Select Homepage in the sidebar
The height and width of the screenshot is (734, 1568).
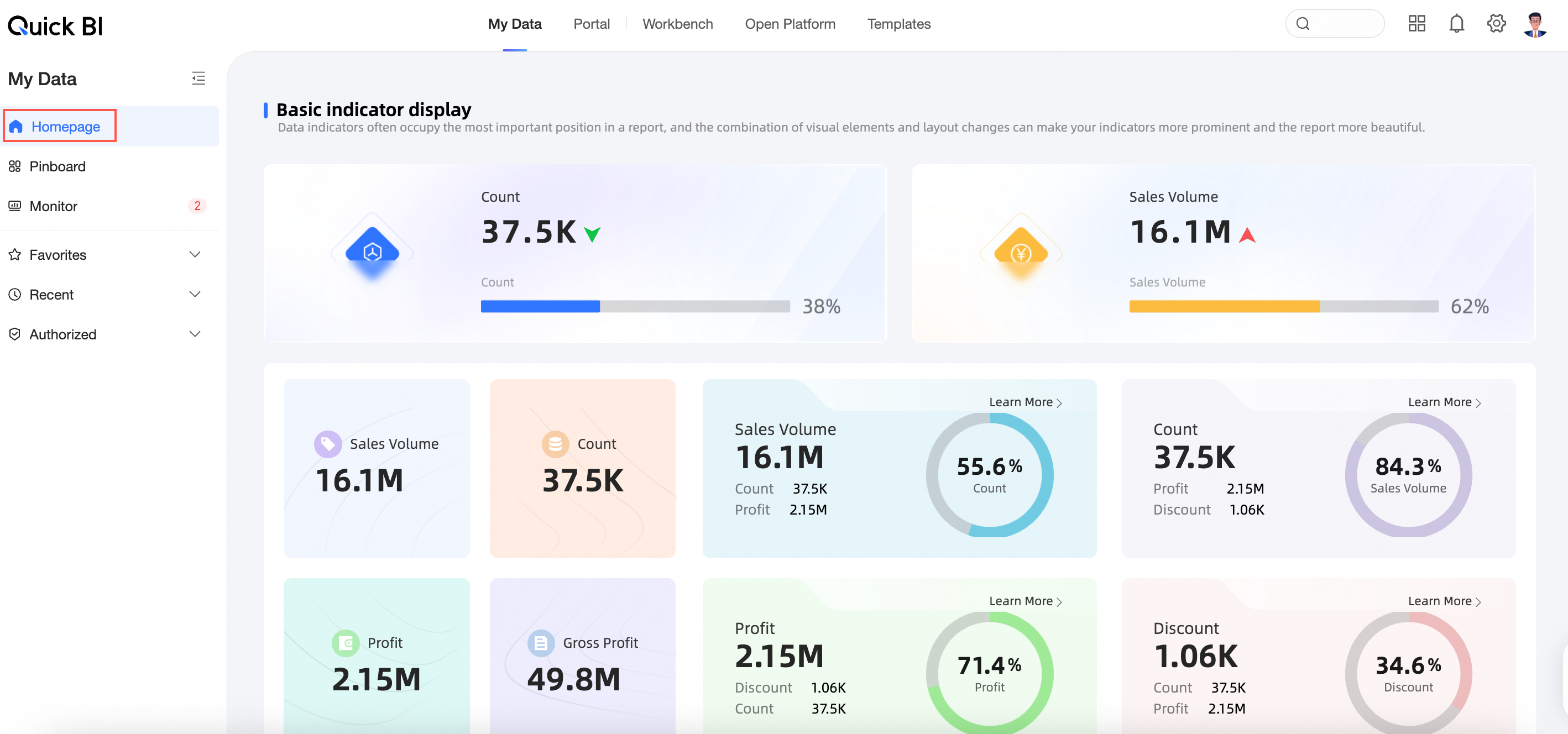109,127
